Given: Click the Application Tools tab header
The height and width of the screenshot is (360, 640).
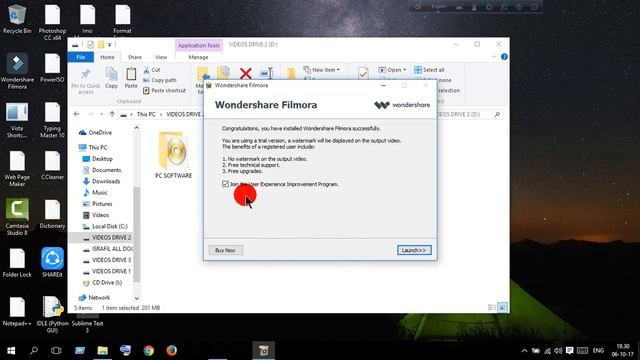Looking at the screenshot, I should [199, 45].
